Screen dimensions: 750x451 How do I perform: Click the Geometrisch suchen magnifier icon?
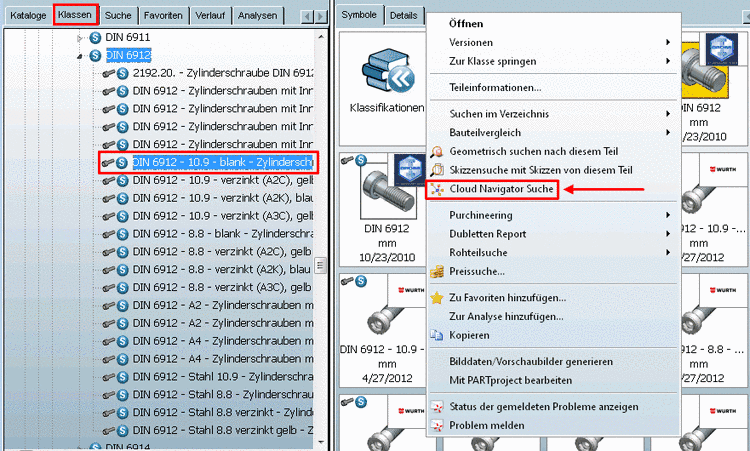437,152
